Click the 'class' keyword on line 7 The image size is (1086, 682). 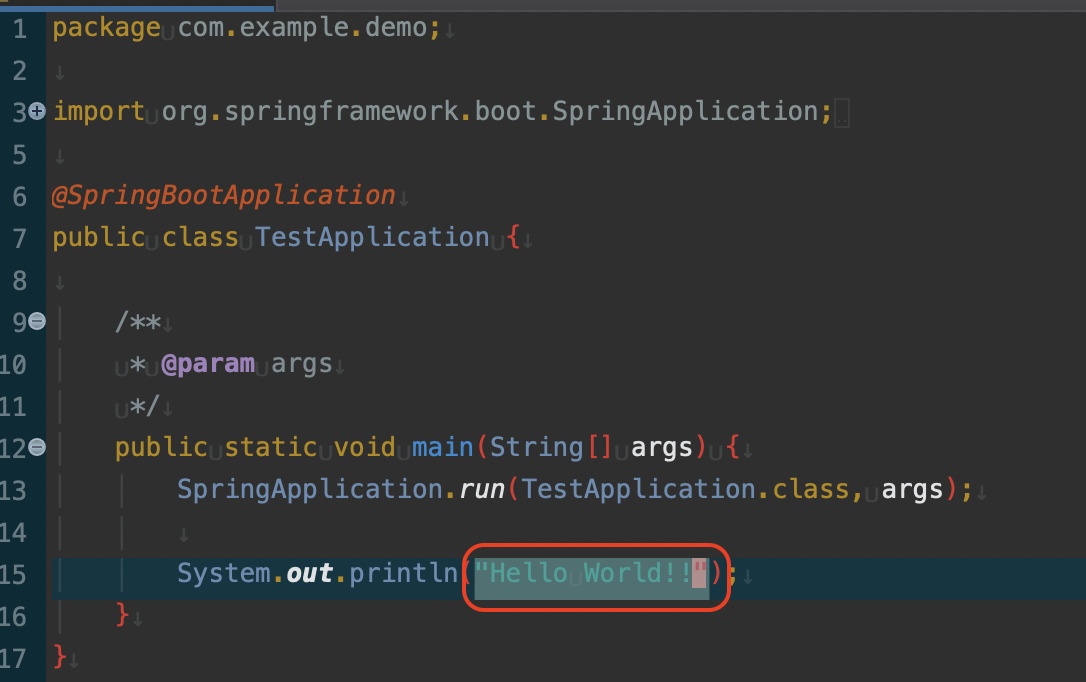click(x=200, y=237)
